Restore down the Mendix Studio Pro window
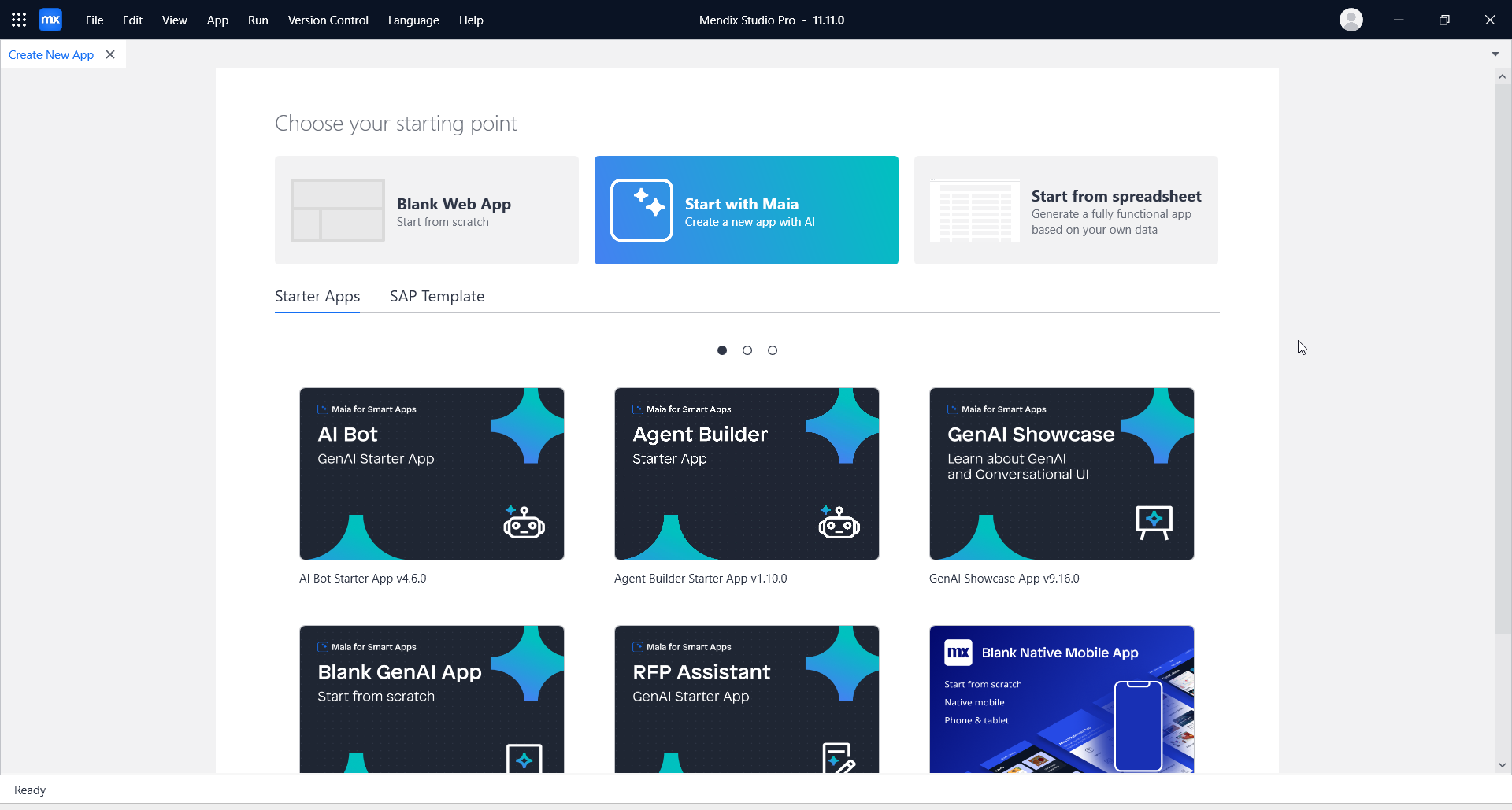 (x=1444, y=20)
